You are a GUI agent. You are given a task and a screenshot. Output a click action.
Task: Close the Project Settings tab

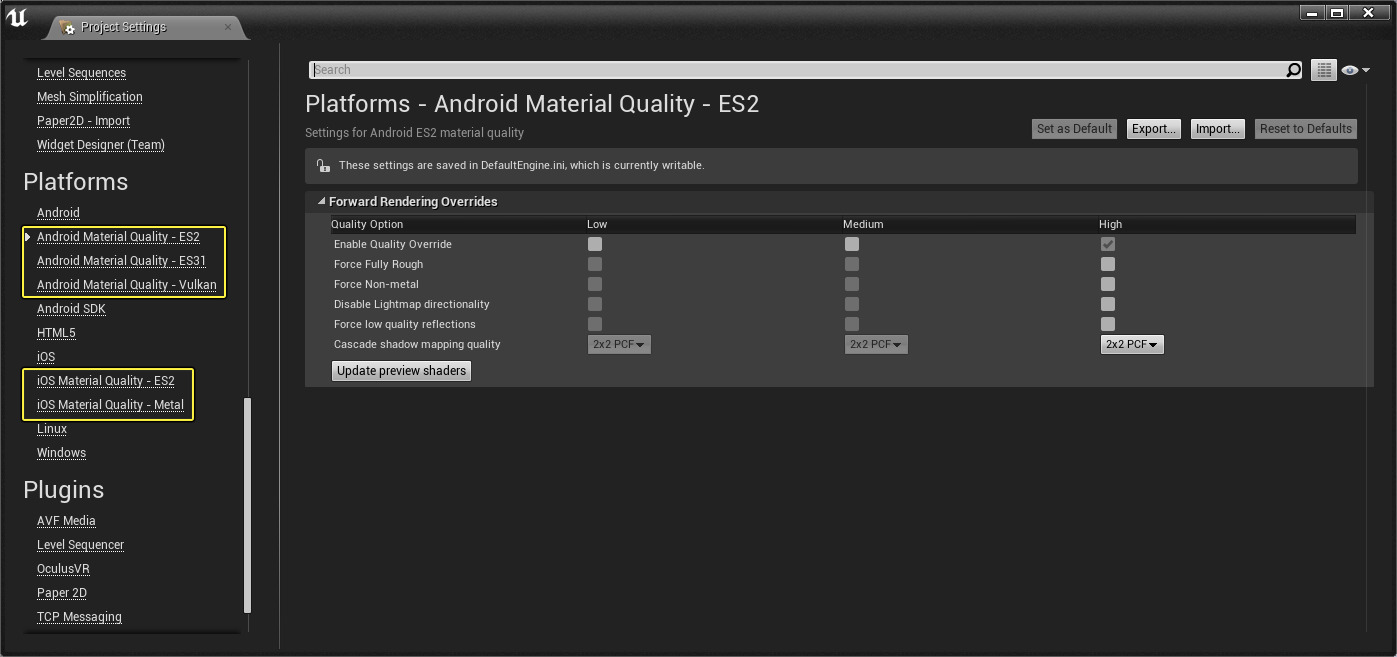click(x=228, y=26)
